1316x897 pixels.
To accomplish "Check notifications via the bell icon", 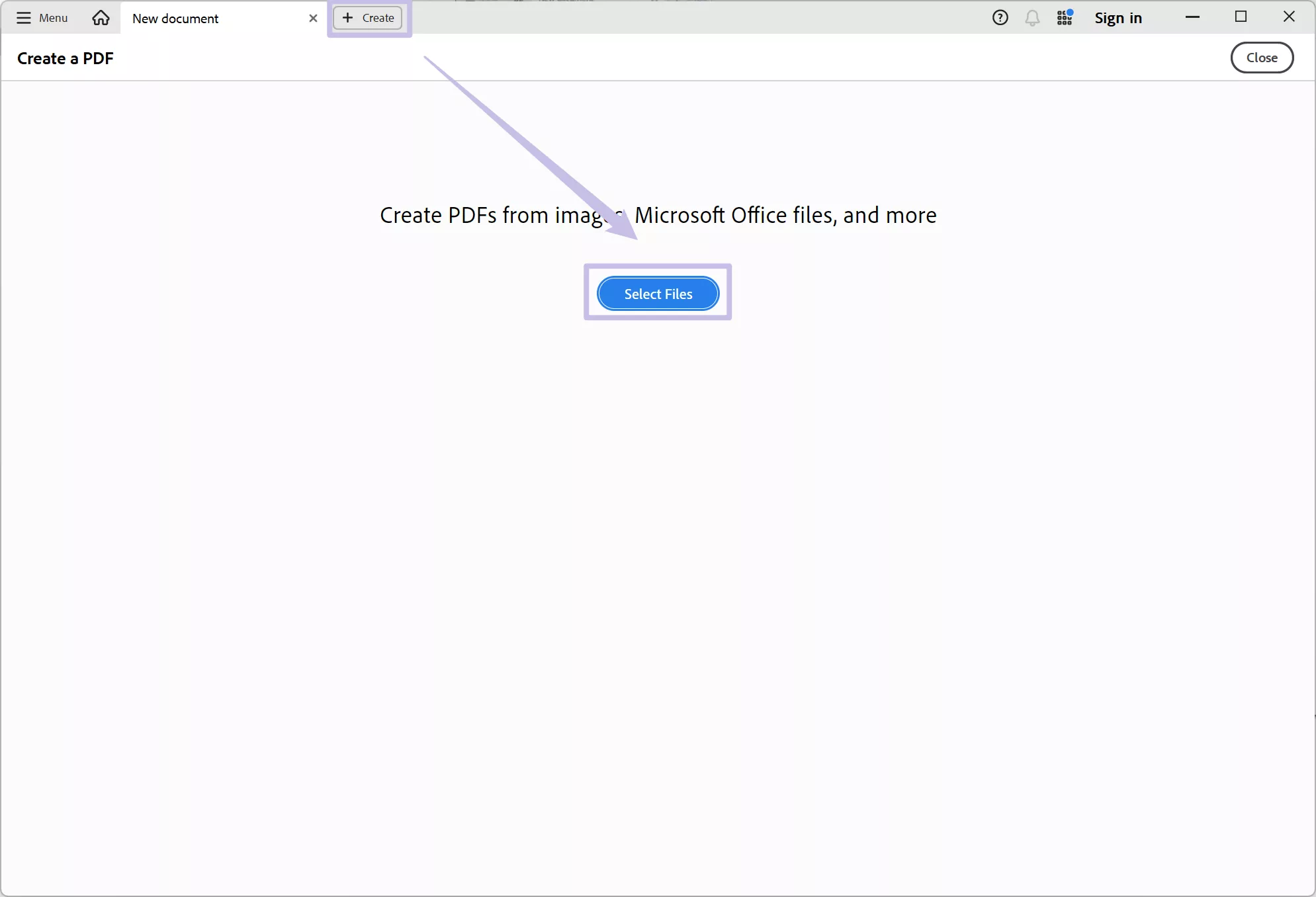I will (x=1032, y=18).
